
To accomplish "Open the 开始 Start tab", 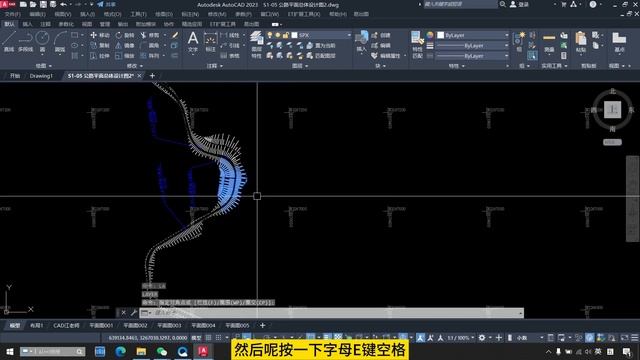I will click(15, 76).
